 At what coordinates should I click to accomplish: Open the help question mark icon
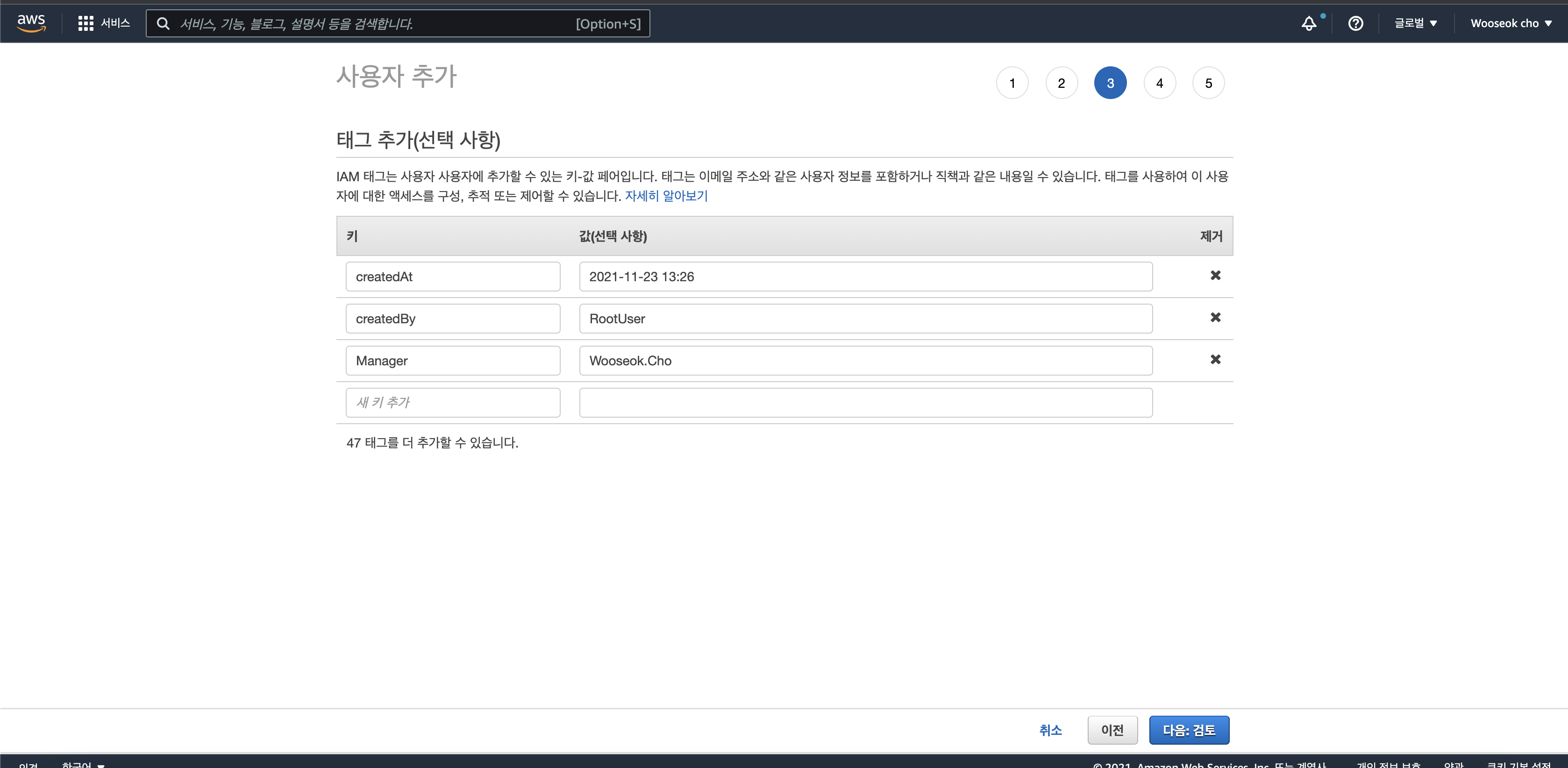pyautogui.click(x=1355, y=24)
